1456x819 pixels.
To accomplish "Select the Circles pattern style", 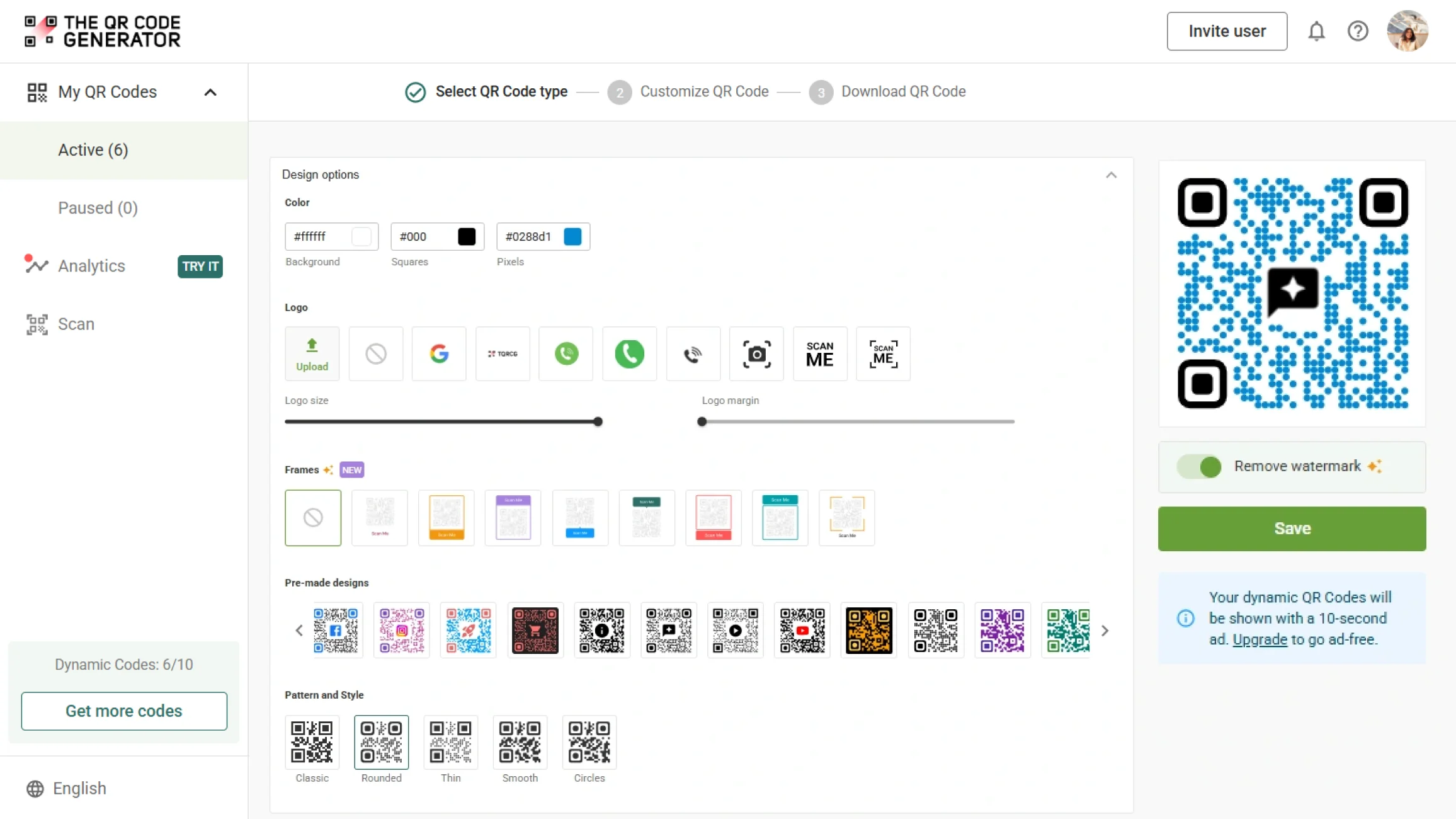I will tap(589, 742).
